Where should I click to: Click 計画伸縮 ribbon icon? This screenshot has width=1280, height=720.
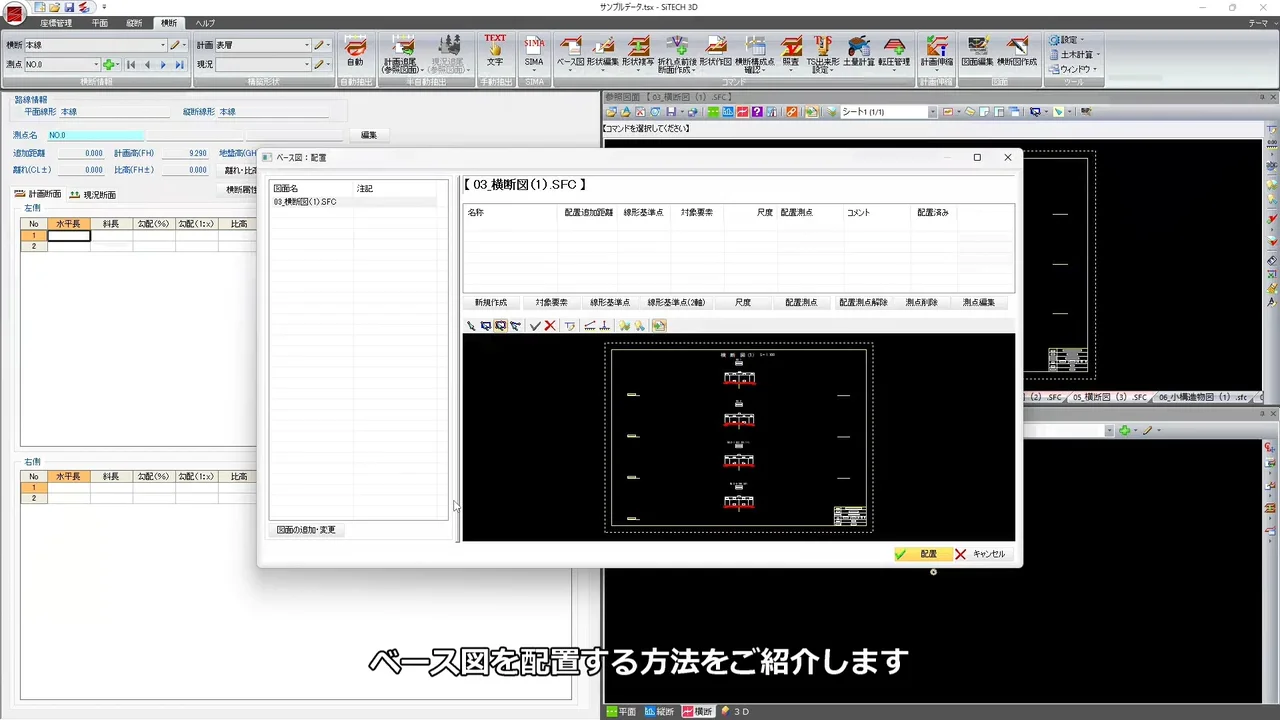(x=937, y=51)
